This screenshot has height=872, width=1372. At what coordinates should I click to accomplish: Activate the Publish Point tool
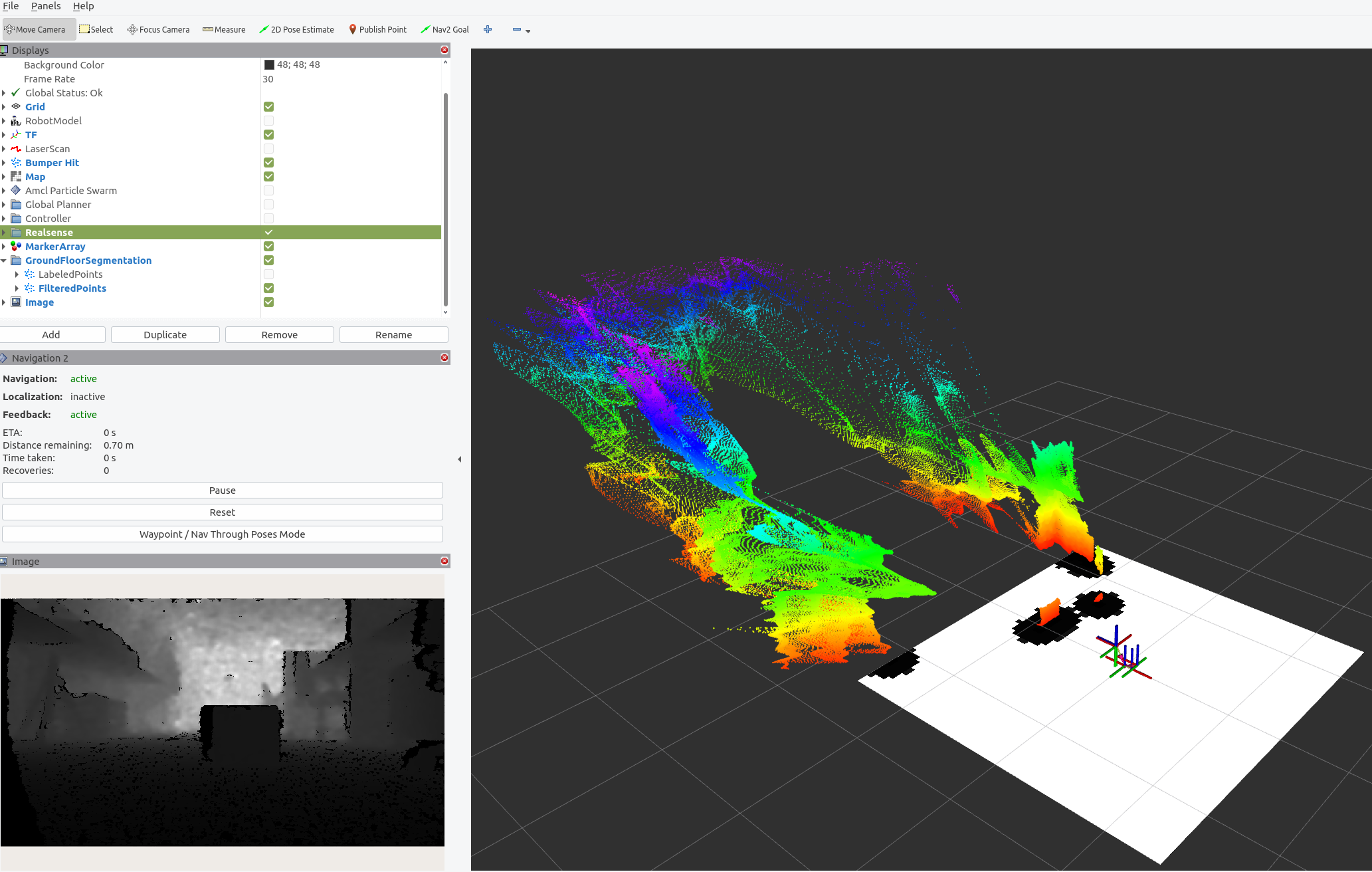[377, 29]
